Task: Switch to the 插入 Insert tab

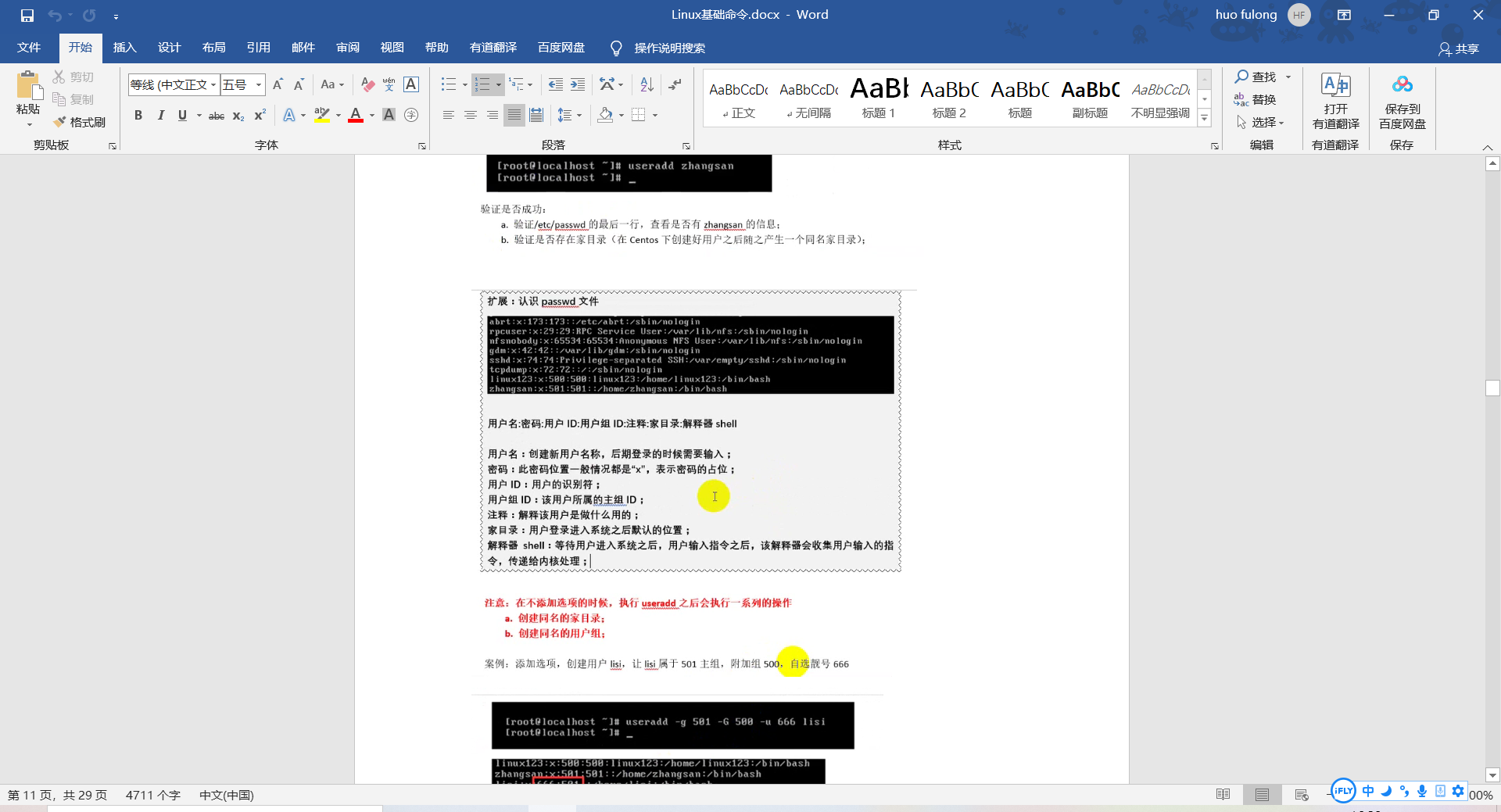Action: click(124, 48)
